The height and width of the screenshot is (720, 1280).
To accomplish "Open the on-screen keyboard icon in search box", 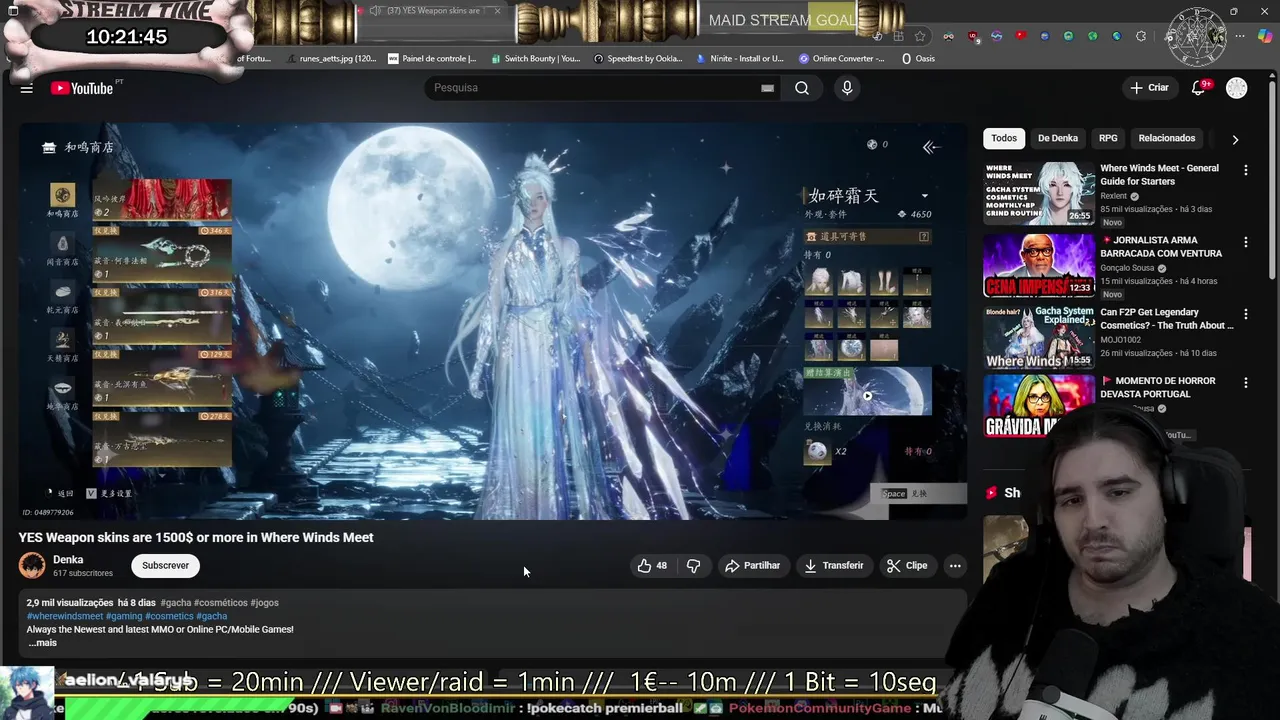I will pyautogui.click(x=767, y=88).
